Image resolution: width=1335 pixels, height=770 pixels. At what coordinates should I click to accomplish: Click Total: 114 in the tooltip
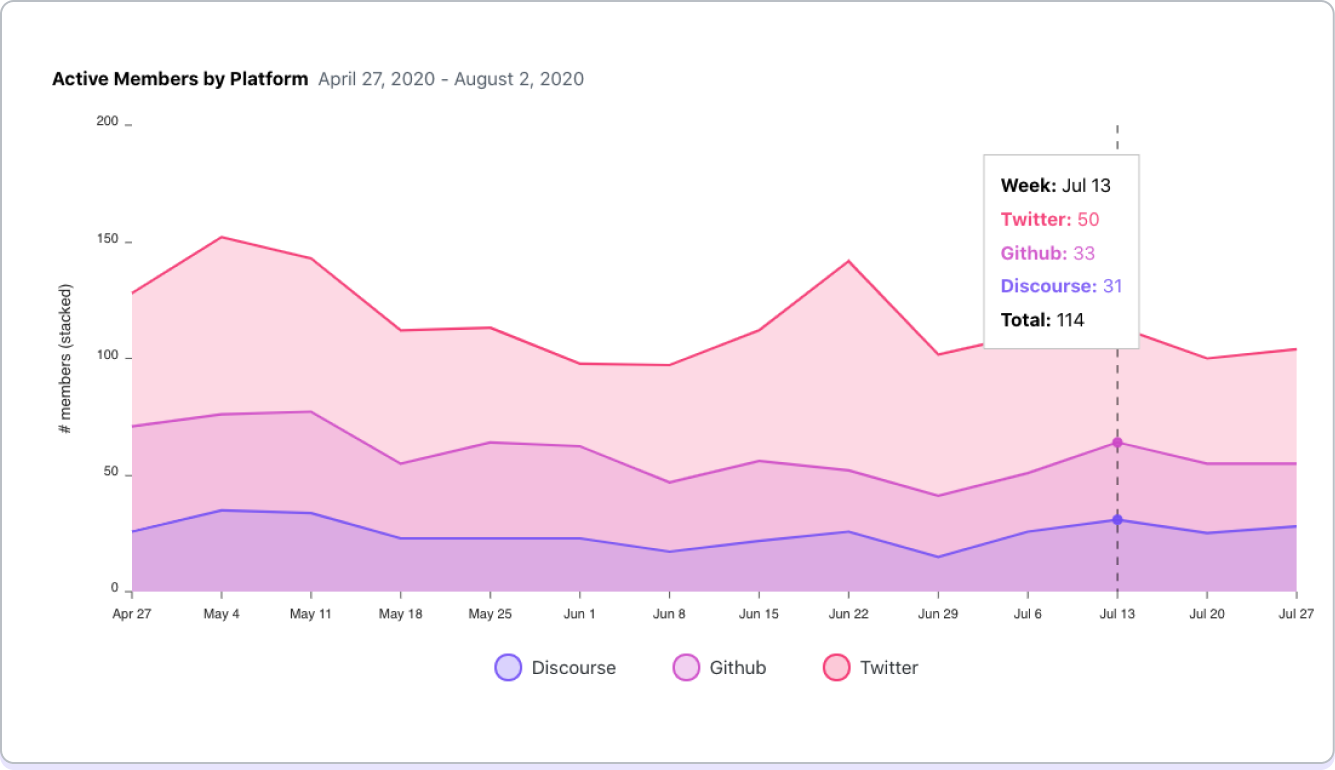click(x=1042, y=320)
